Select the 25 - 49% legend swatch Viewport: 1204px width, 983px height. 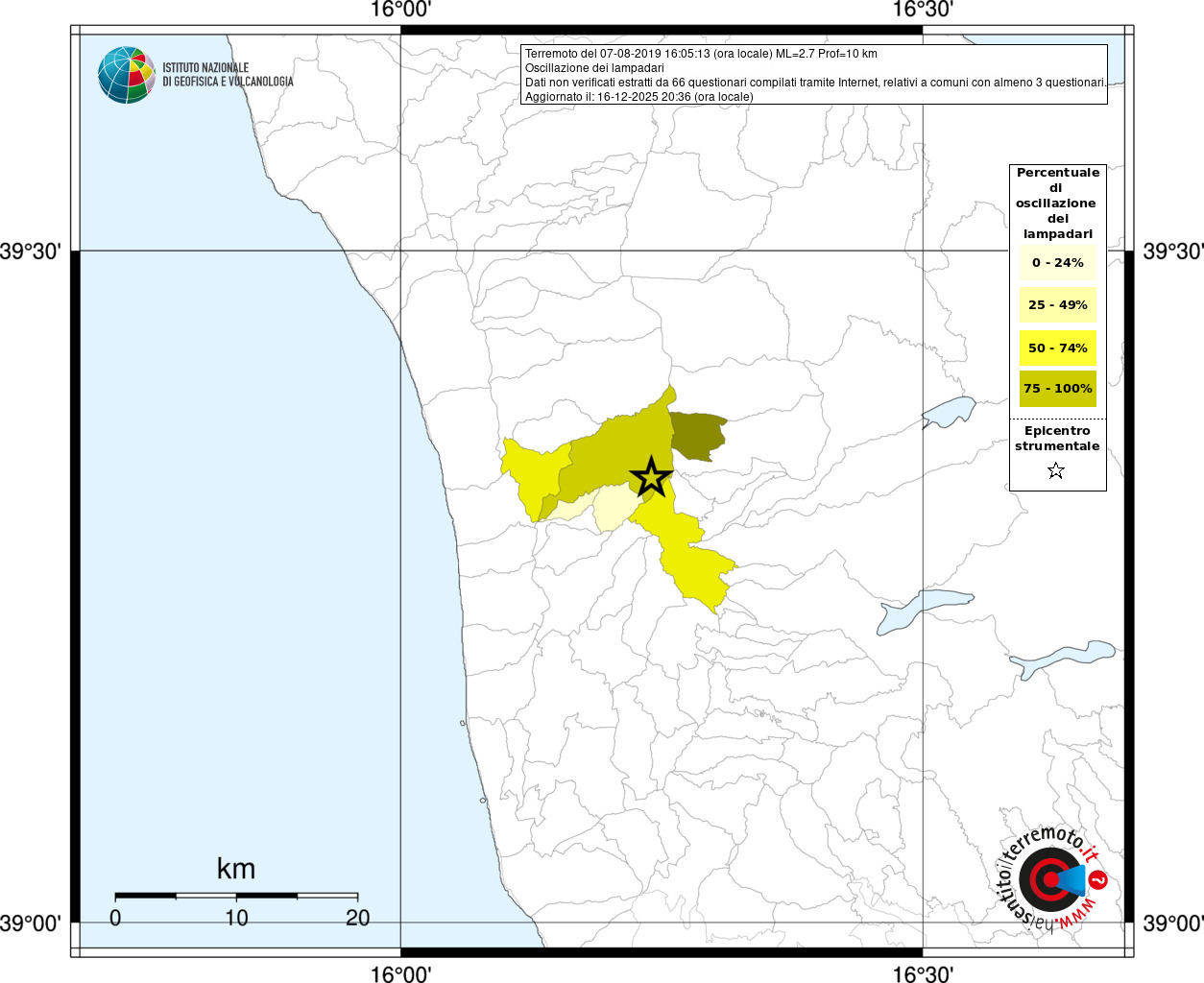pos(1057,305)
